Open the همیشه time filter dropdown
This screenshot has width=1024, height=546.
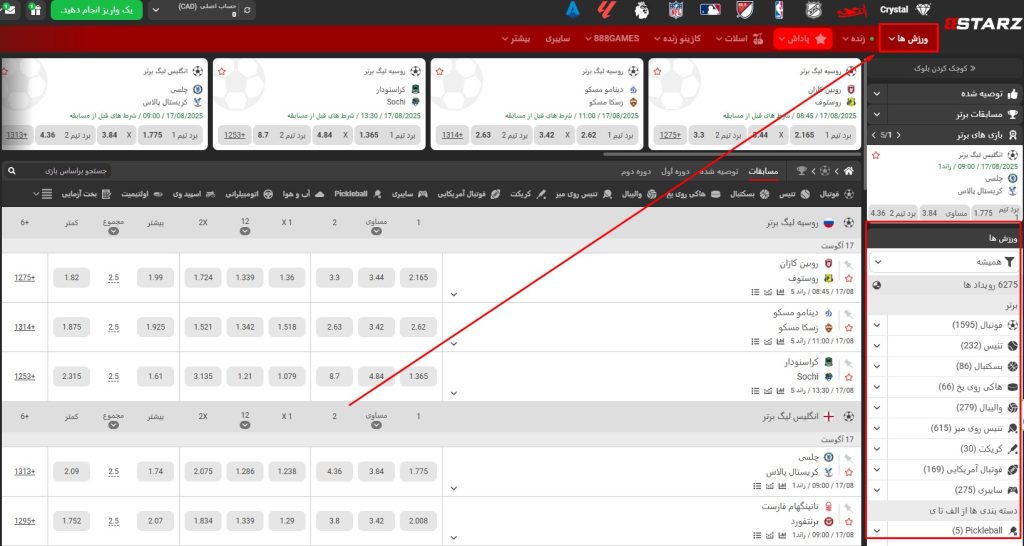[944, 262]
